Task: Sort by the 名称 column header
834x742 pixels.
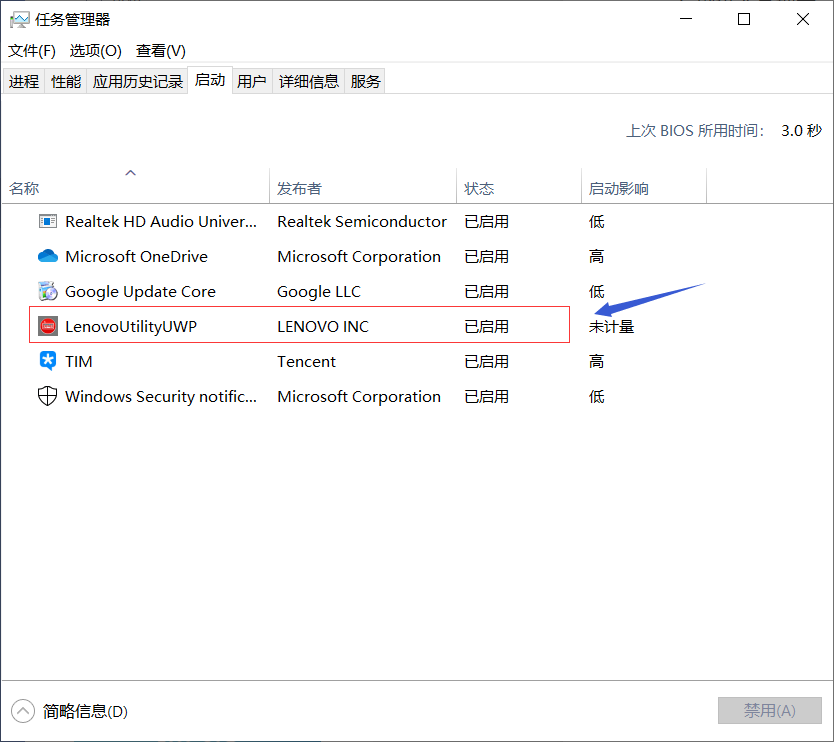Action: click(x=136, y=186)
